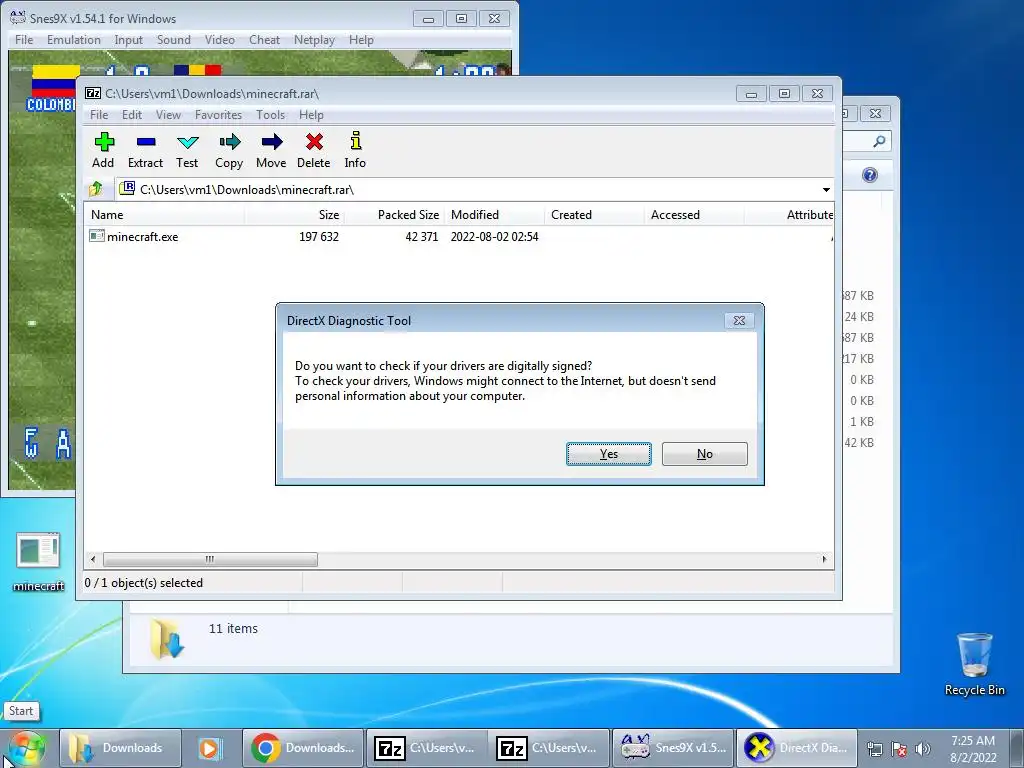Click the volume speaker tray icon
Screen dimensions: 1024x768
tap(922, 749)
